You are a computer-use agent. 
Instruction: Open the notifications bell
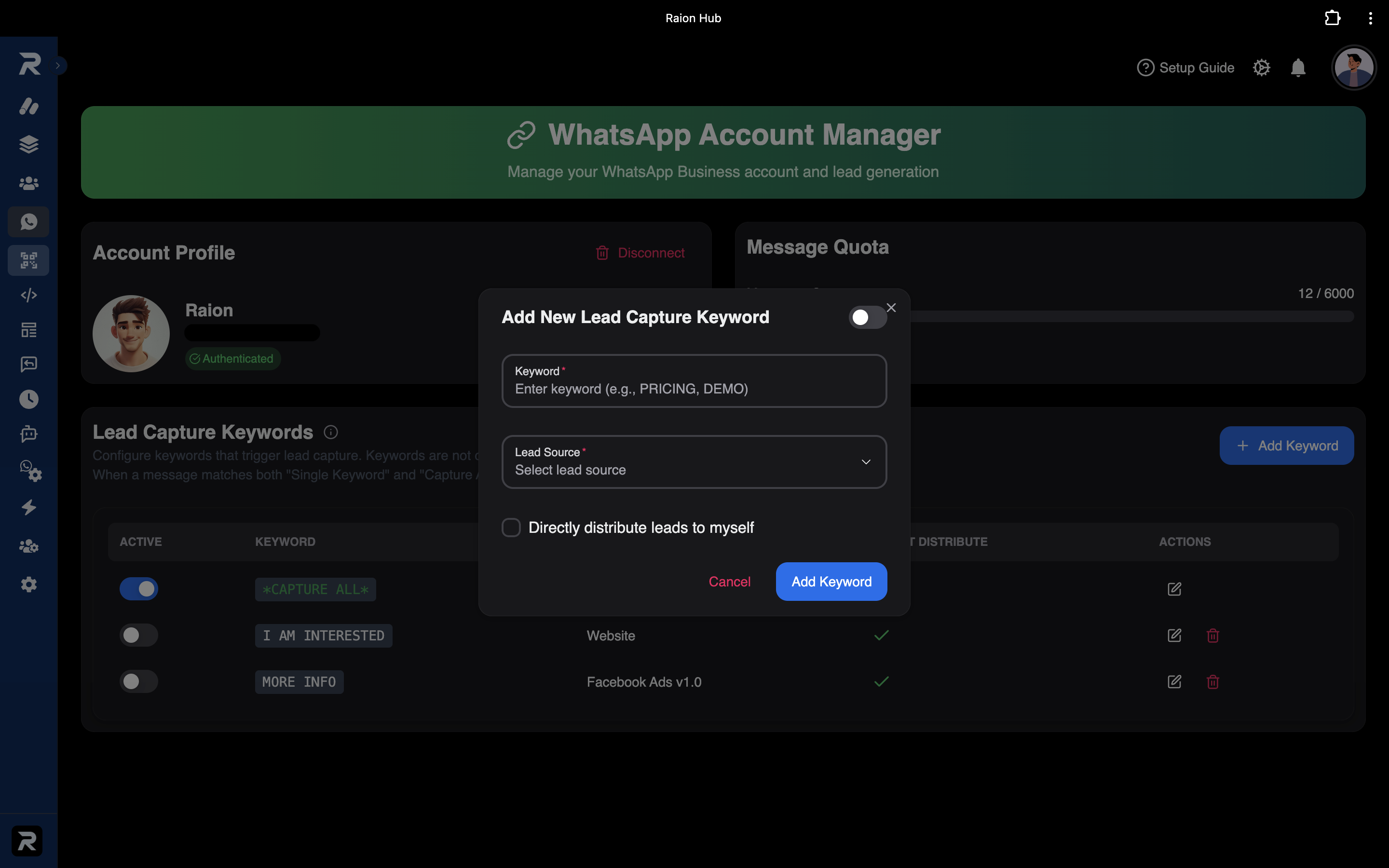point(1298,68)
